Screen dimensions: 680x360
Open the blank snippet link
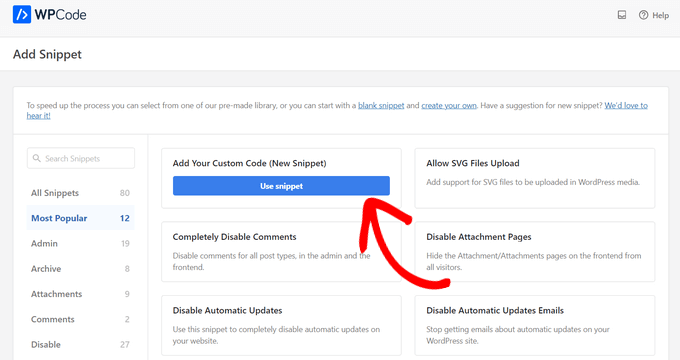pyautogui.click(x=381, y=105)
